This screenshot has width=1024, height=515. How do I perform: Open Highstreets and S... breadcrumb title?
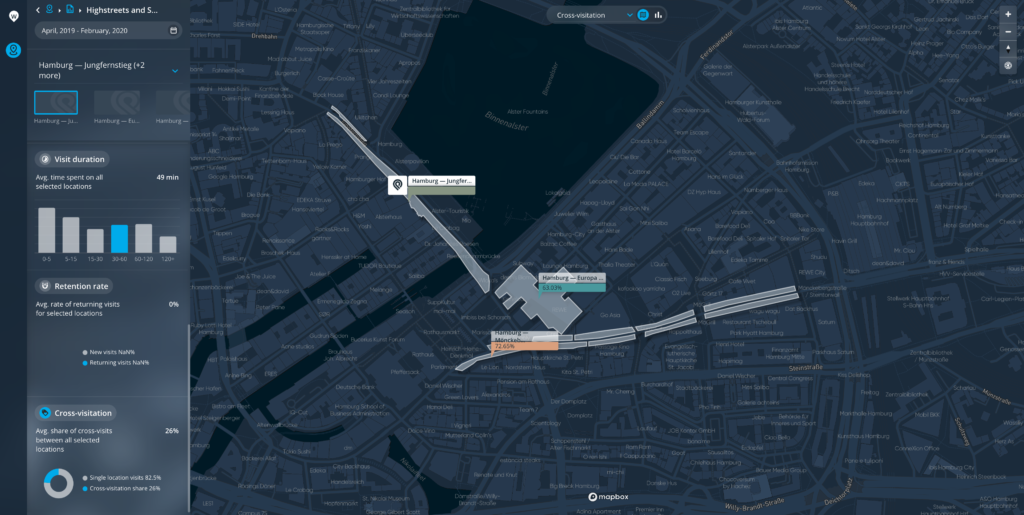pos(122,10)
